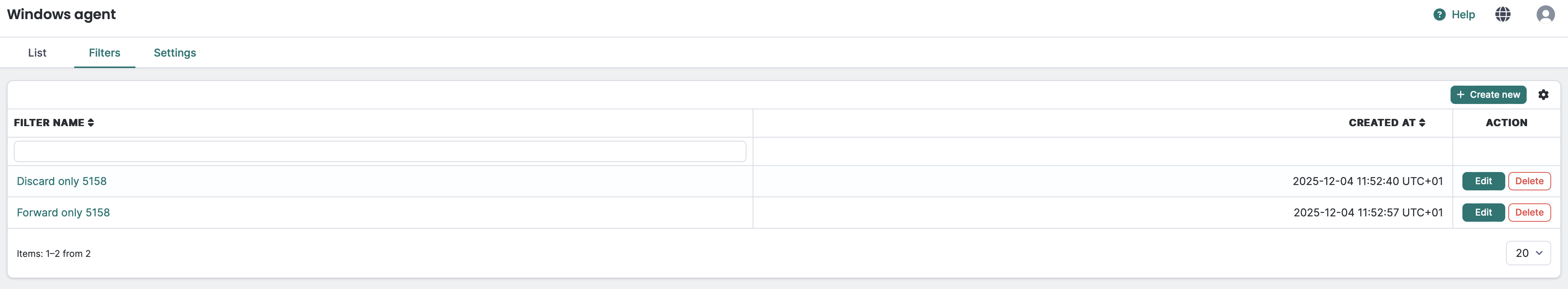1568x289 pixels.
Task: Open the Forward only 5158 filter link
Action: pos(62,212)
